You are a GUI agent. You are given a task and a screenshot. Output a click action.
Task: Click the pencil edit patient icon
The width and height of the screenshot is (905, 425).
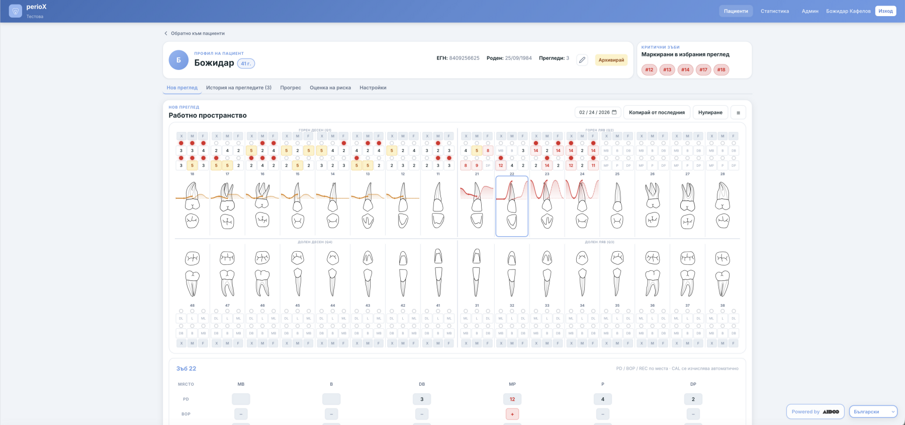(582, 60)
